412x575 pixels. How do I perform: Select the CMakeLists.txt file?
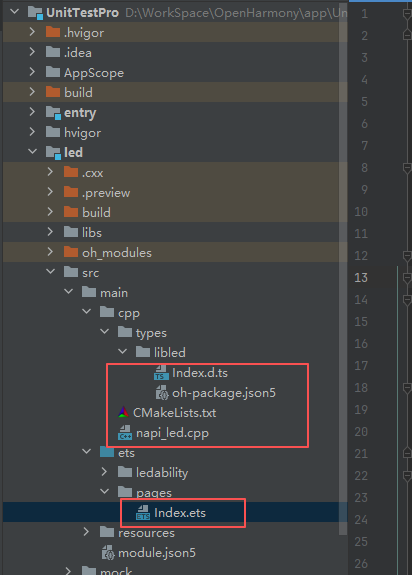click(174, 413)
